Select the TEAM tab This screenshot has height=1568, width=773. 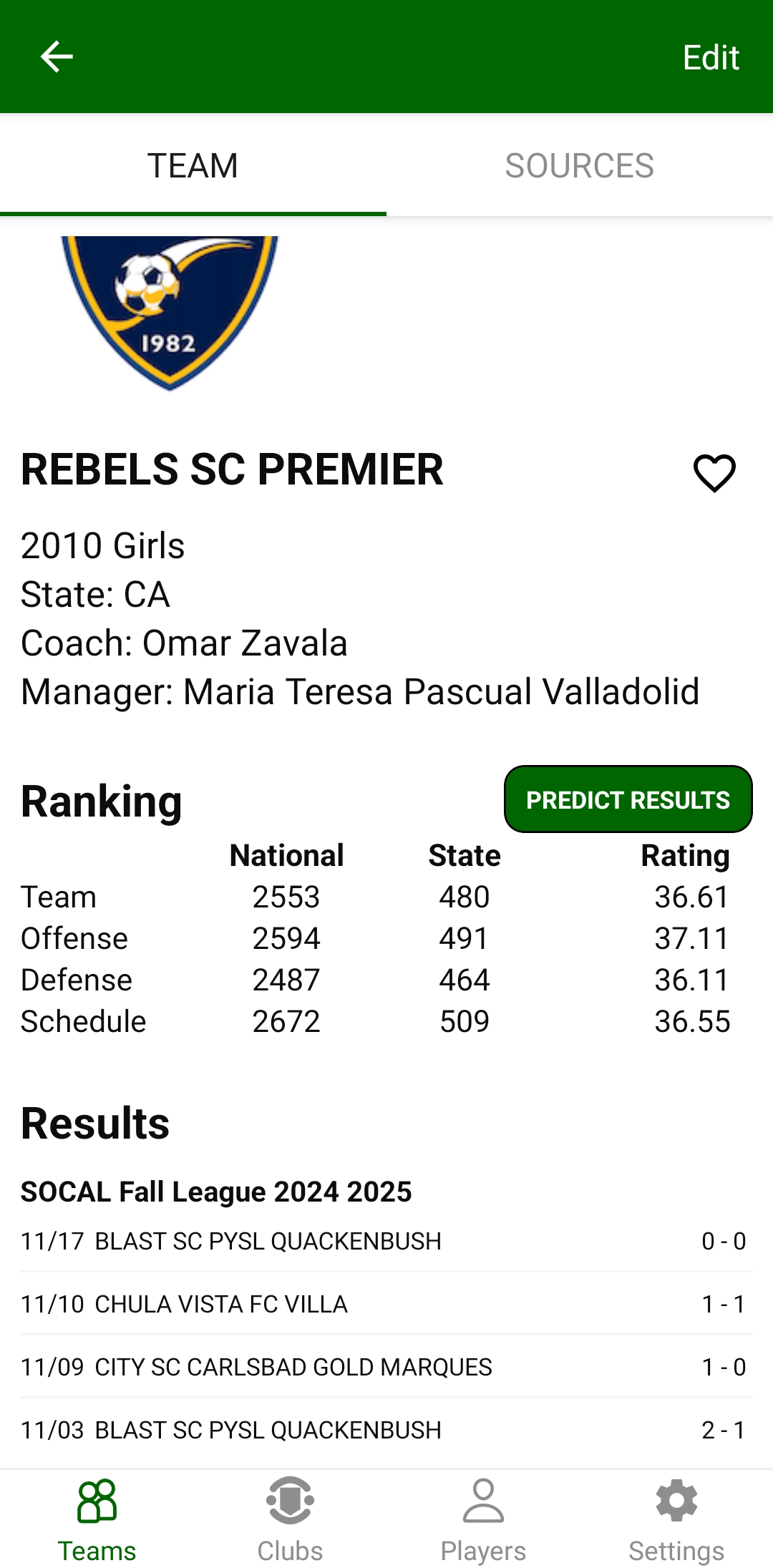(193, 165)
